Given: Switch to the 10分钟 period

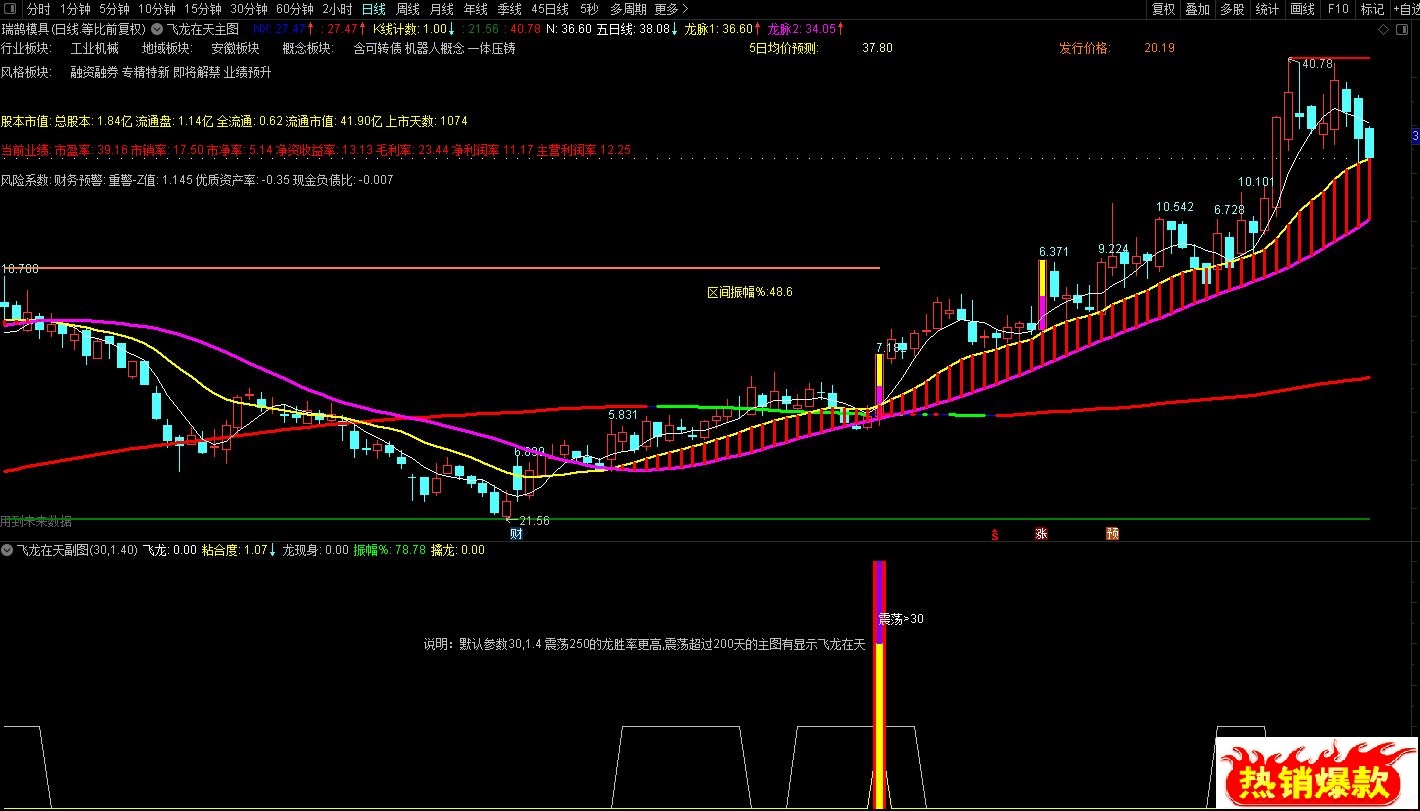Looking at the screenshot, I should pyautogui.click(x=158, y=9).
